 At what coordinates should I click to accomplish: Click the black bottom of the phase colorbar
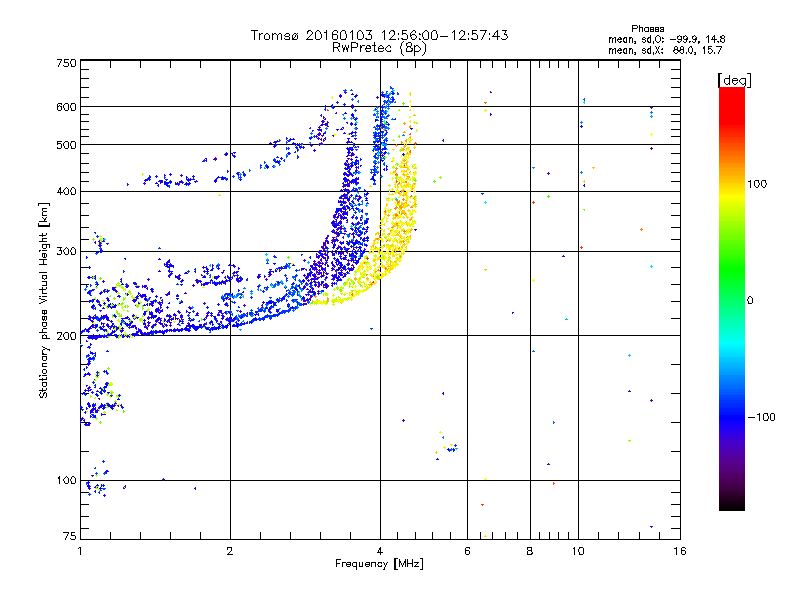click(732, 504)
